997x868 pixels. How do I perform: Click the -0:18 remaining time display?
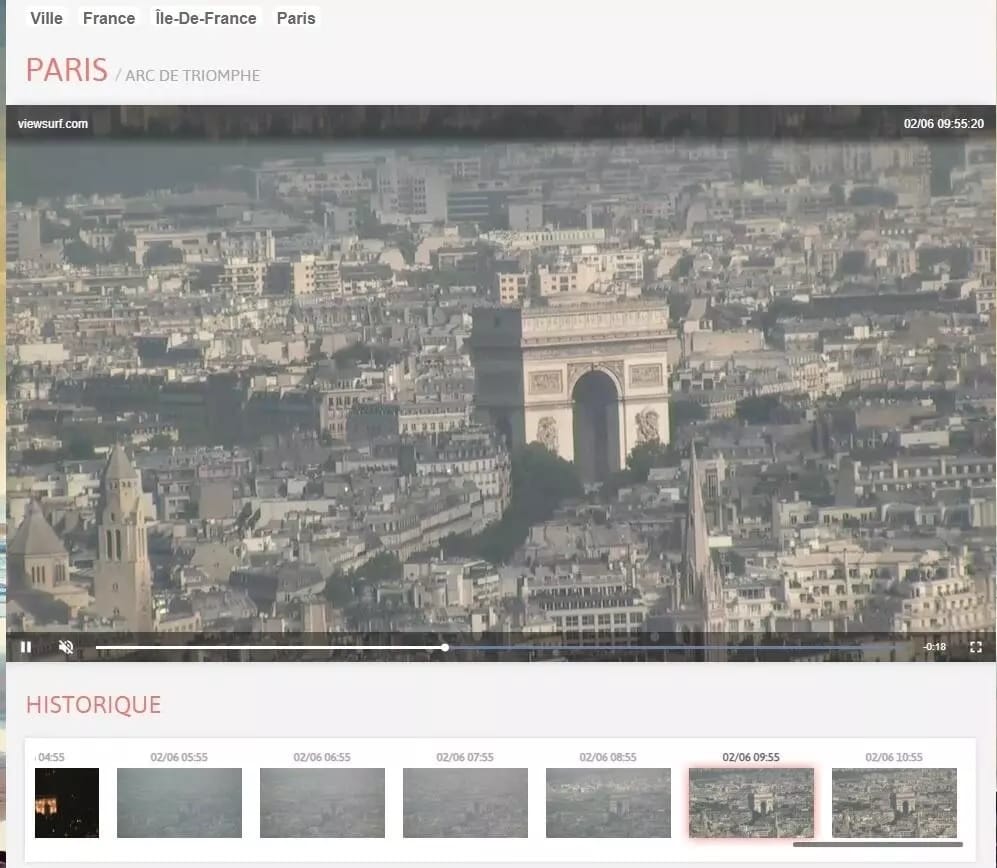pyautogui.click(x=935, y=647)
